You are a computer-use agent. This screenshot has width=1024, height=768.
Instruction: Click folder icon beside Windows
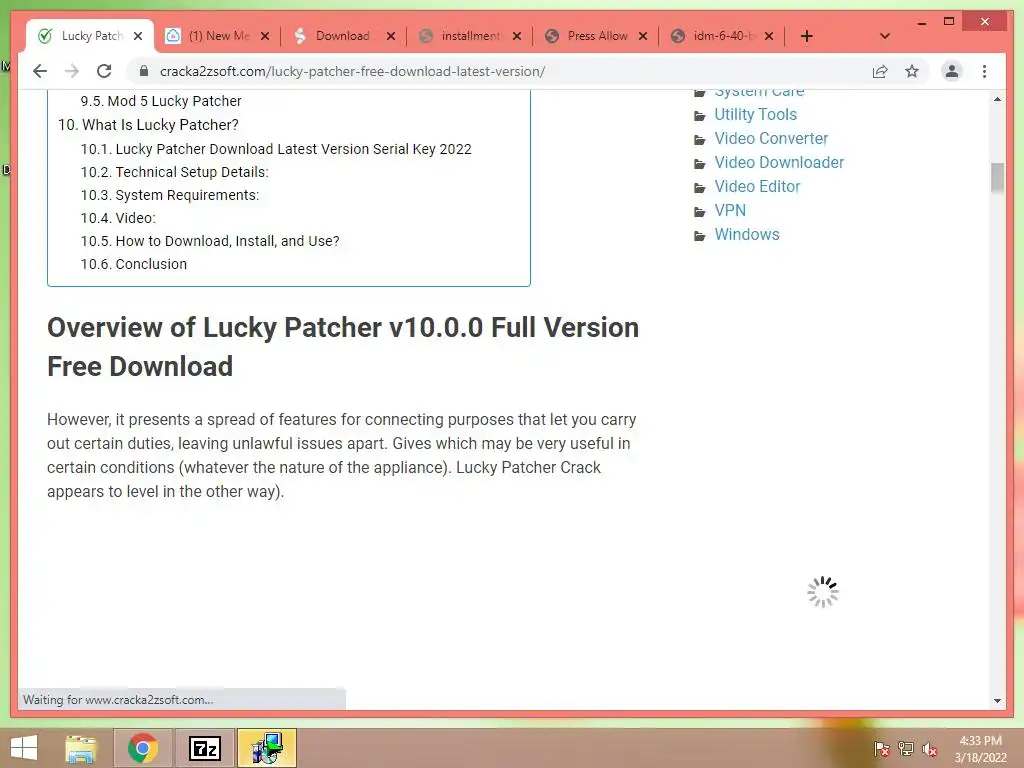tap(699, 236)
